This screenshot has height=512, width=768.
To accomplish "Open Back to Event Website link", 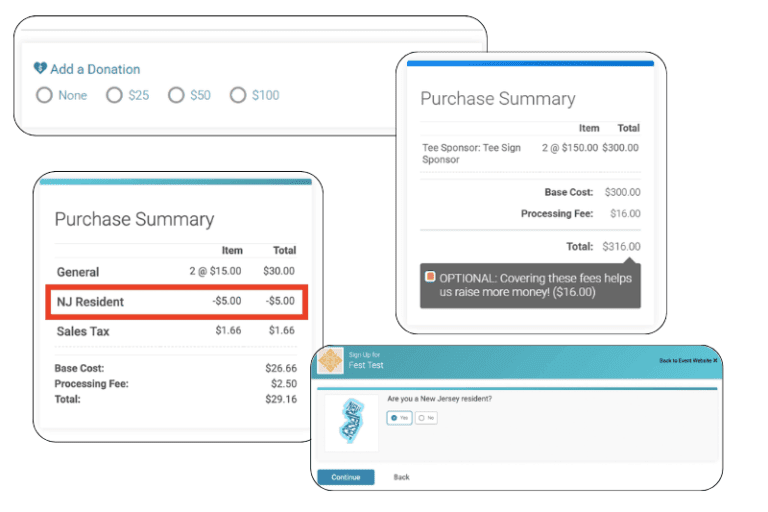I will (x=688, y=360).
